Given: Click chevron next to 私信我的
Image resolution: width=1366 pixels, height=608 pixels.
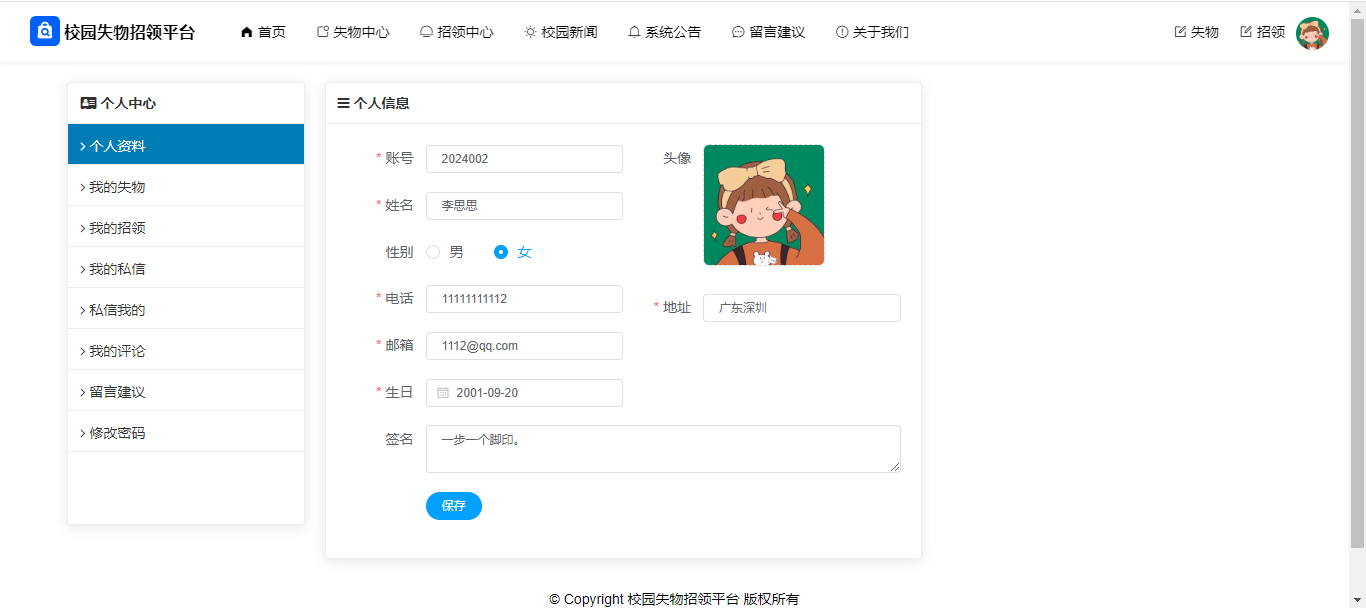Looking at the screenshot, I should (82, 310).
